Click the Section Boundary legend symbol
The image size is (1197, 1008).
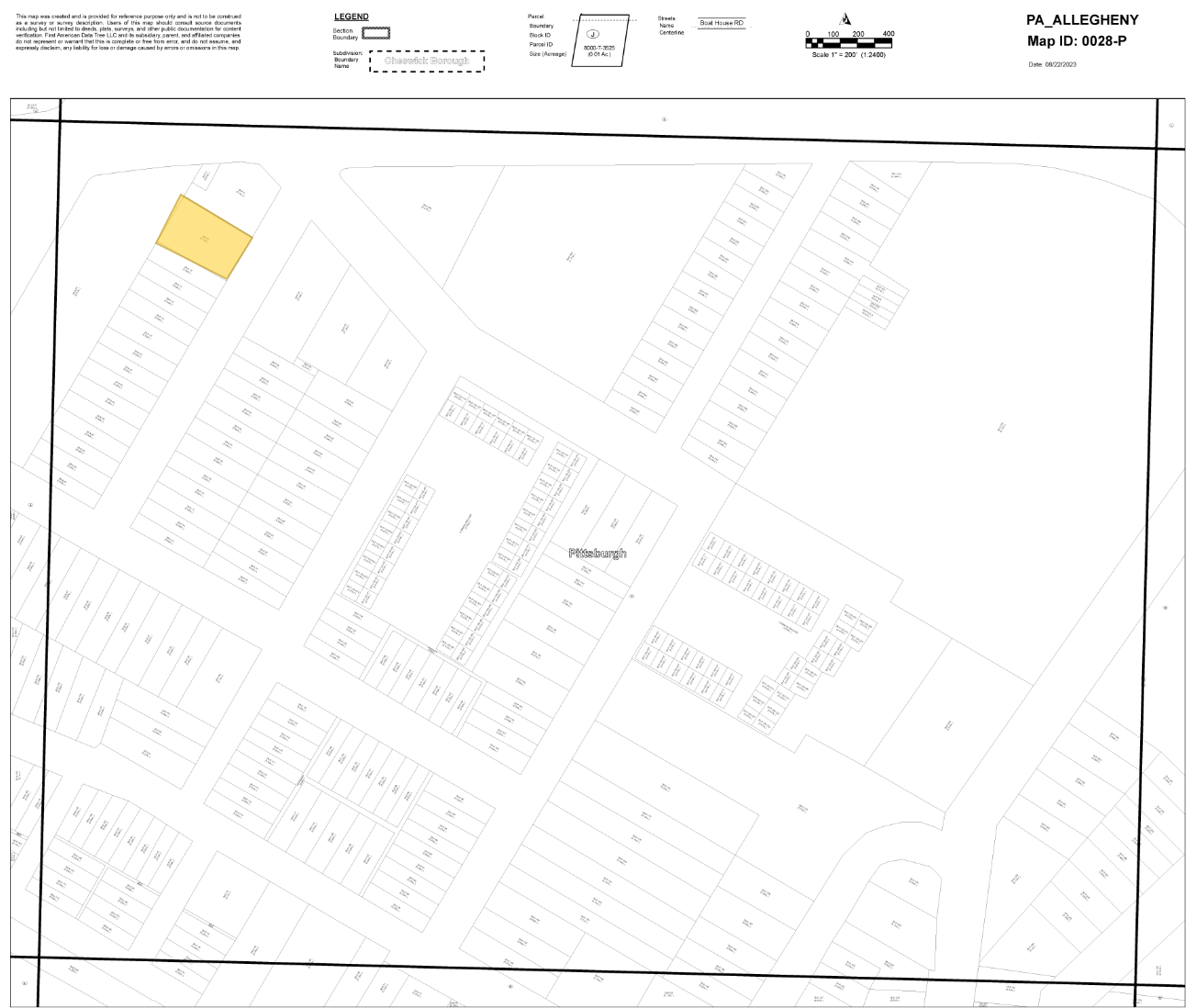click(x=375, y=33)
